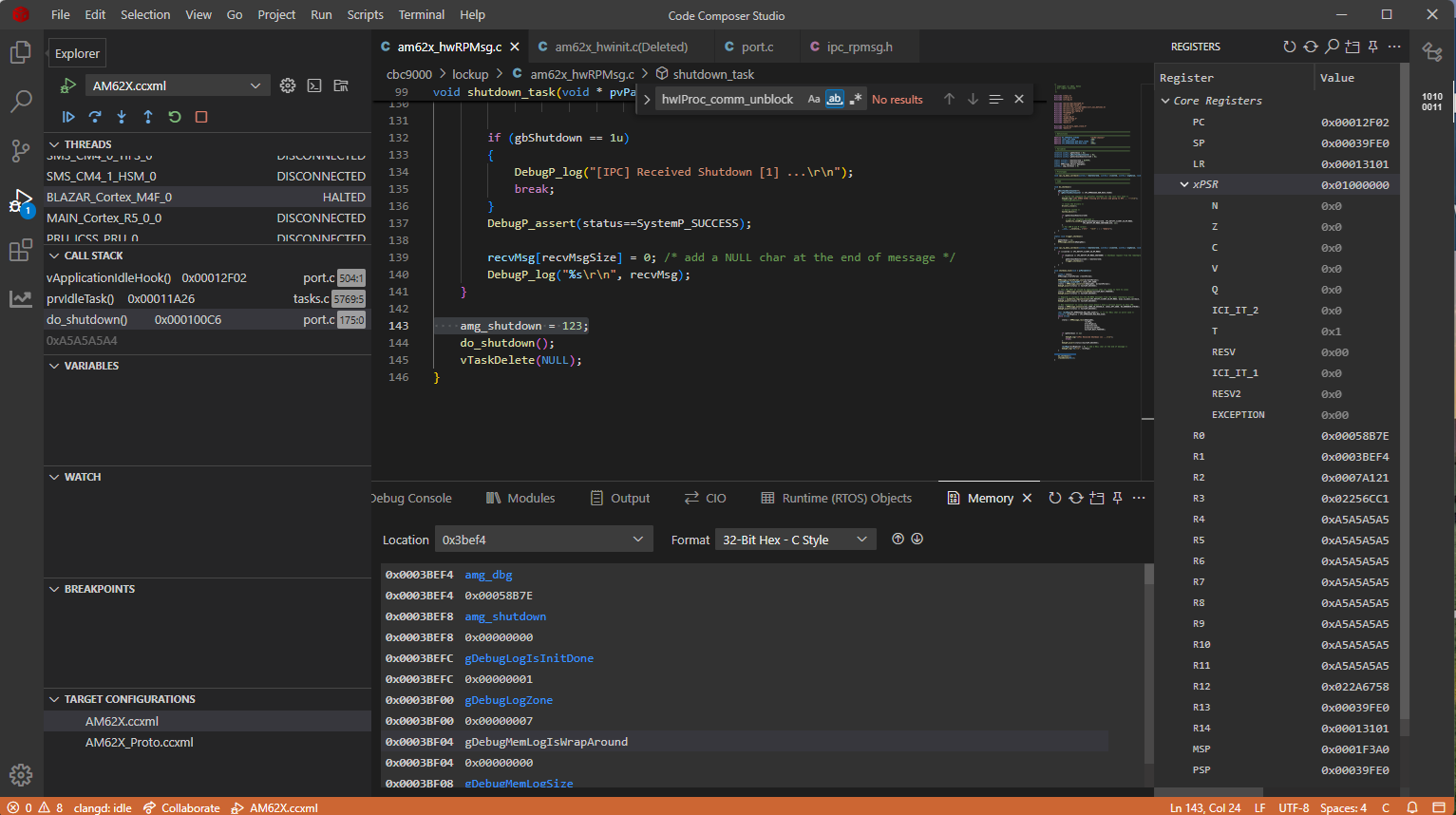Image resolution: width=1456 pixels, height=815 pixels.
Task: Toggle continuous refresh in Registers view
Action: click(x=1311, y=47)
